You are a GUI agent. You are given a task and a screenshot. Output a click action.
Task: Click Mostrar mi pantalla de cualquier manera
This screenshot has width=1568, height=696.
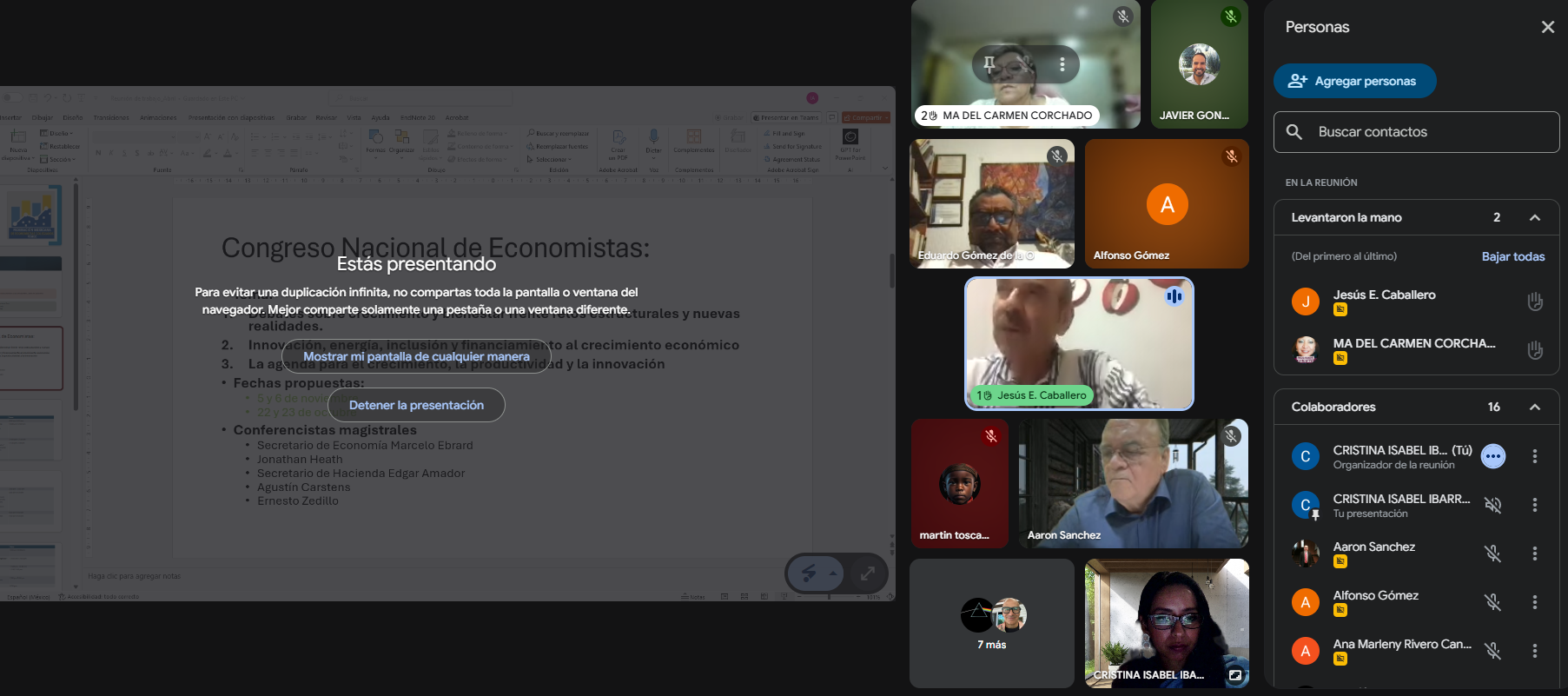416,356
